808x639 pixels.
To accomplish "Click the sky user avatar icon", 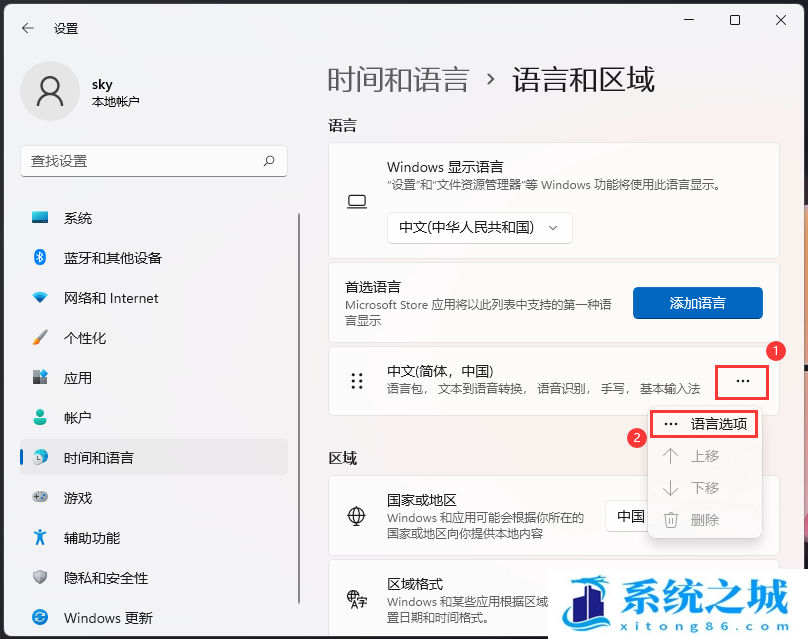I will pos(50,91).
